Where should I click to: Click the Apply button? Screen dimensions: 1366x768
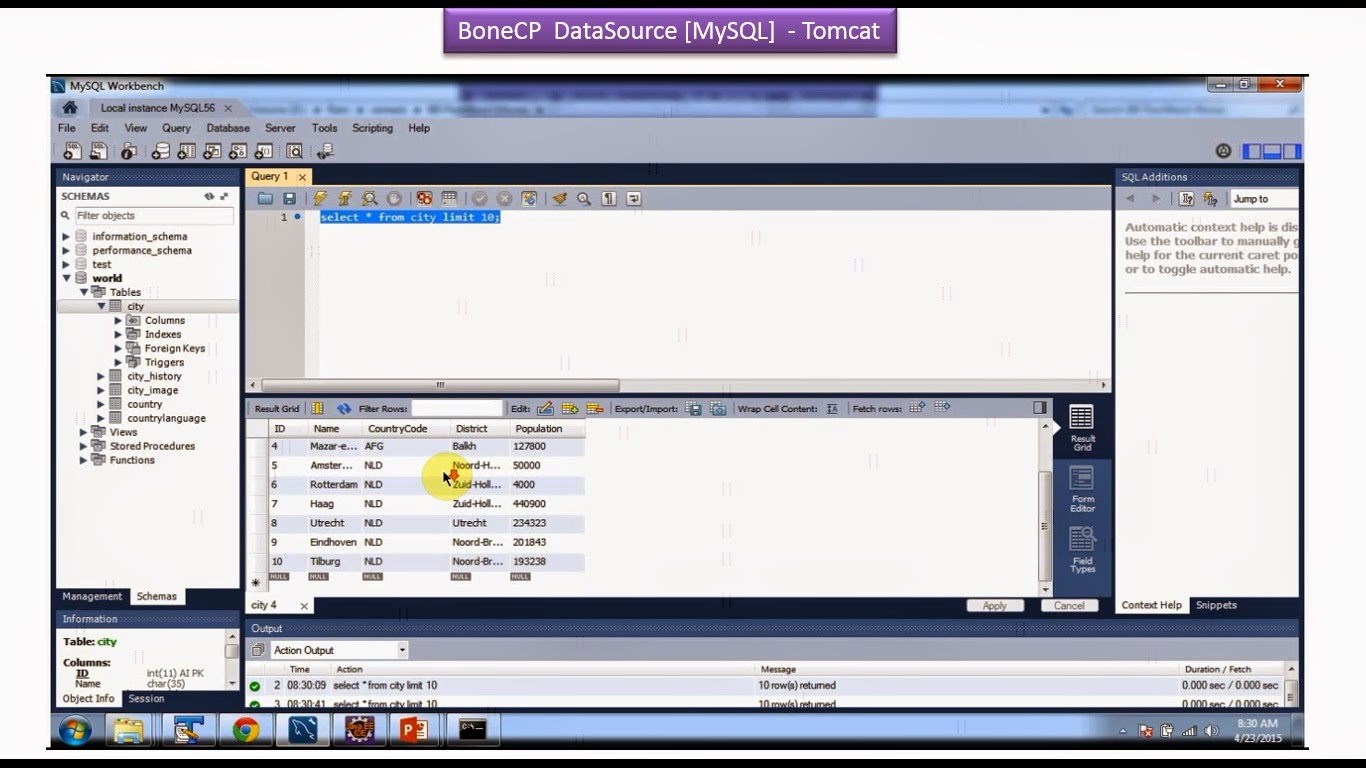tap(994, 605)
